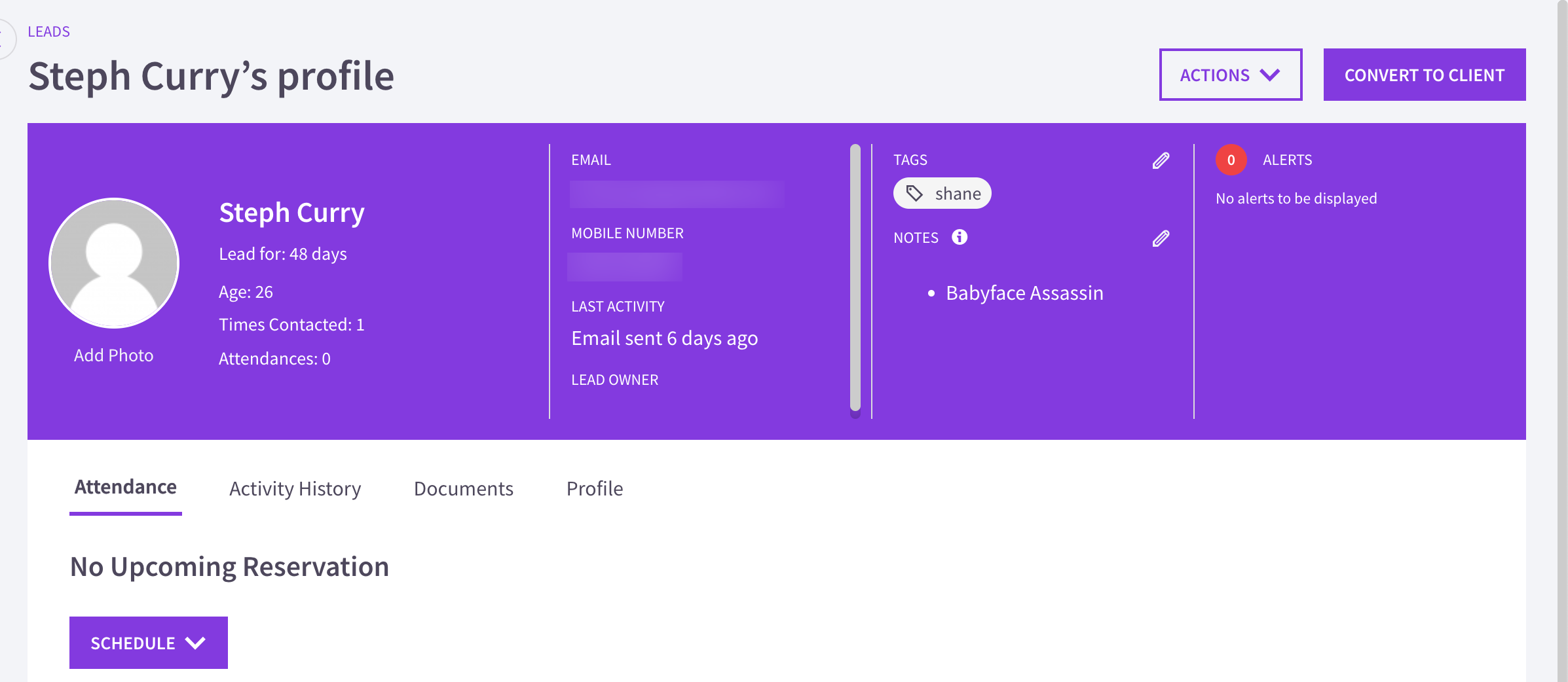The image size is (1568, 682).
Task: Click the 'shane' tag label
Action: click(958, 194)
